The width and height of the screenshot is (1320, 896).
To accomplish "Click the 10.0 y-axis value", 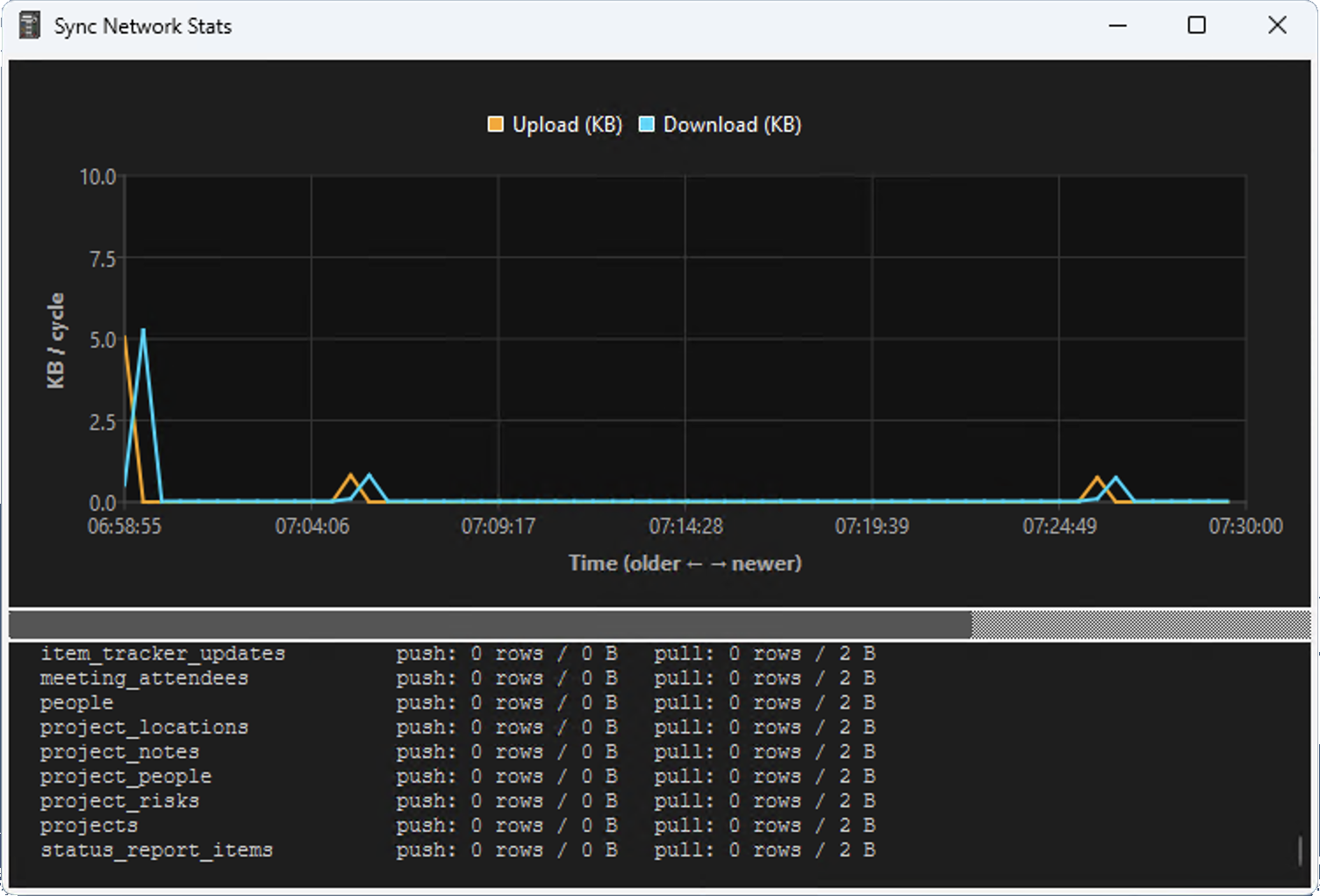I will pyautogui.click(x=98, y=177).
